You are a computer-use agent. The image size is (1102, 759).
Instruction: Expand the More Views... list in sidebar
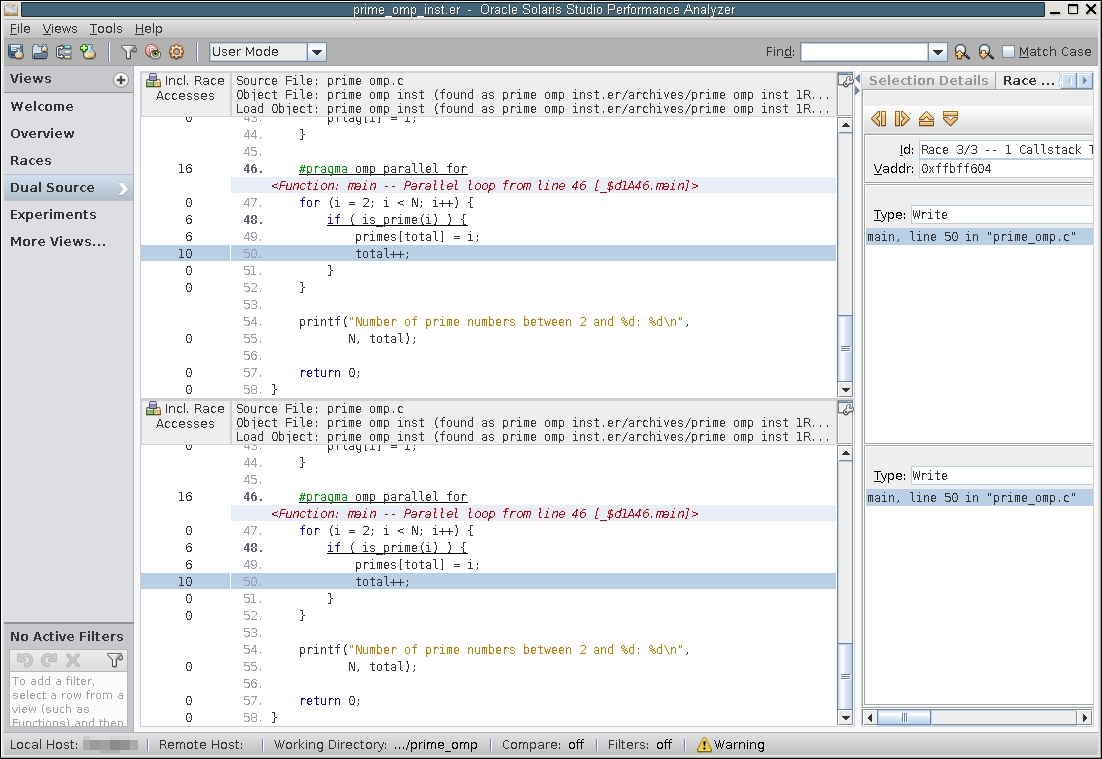(x=58, y=241)
